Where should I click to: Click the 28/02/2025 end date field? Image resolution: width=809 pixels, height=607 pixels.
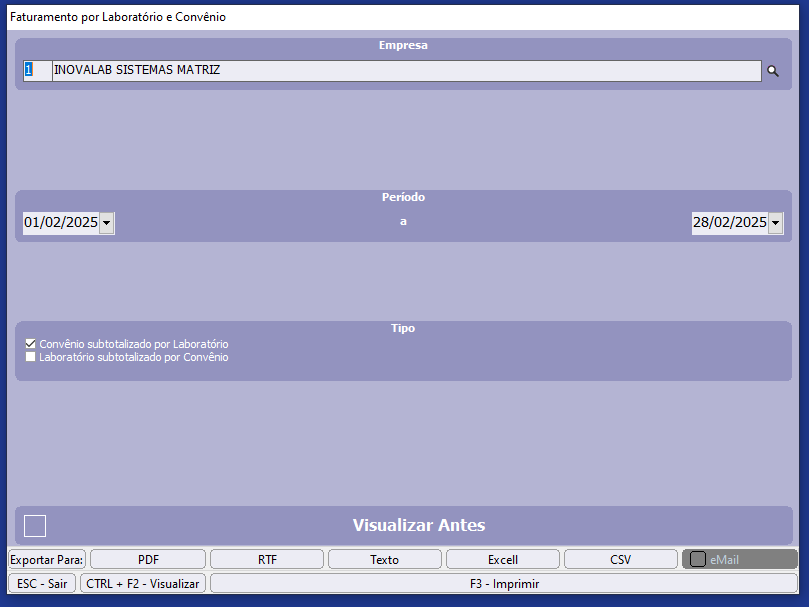(x=729, y=223)
